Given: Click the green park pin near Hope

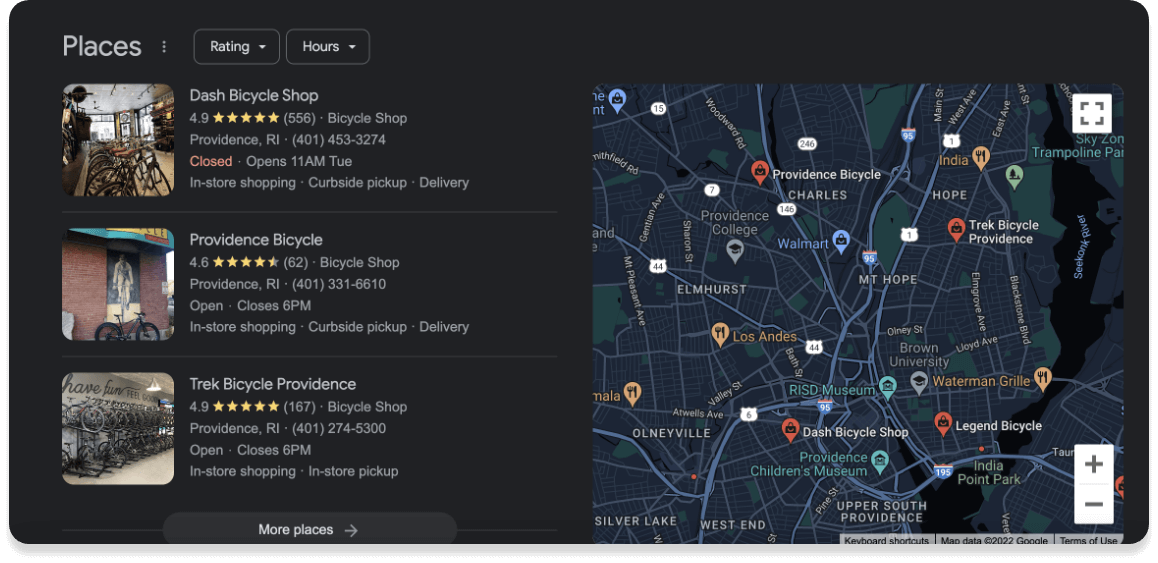Looking at the screenshot, I should click(1015, 176).
